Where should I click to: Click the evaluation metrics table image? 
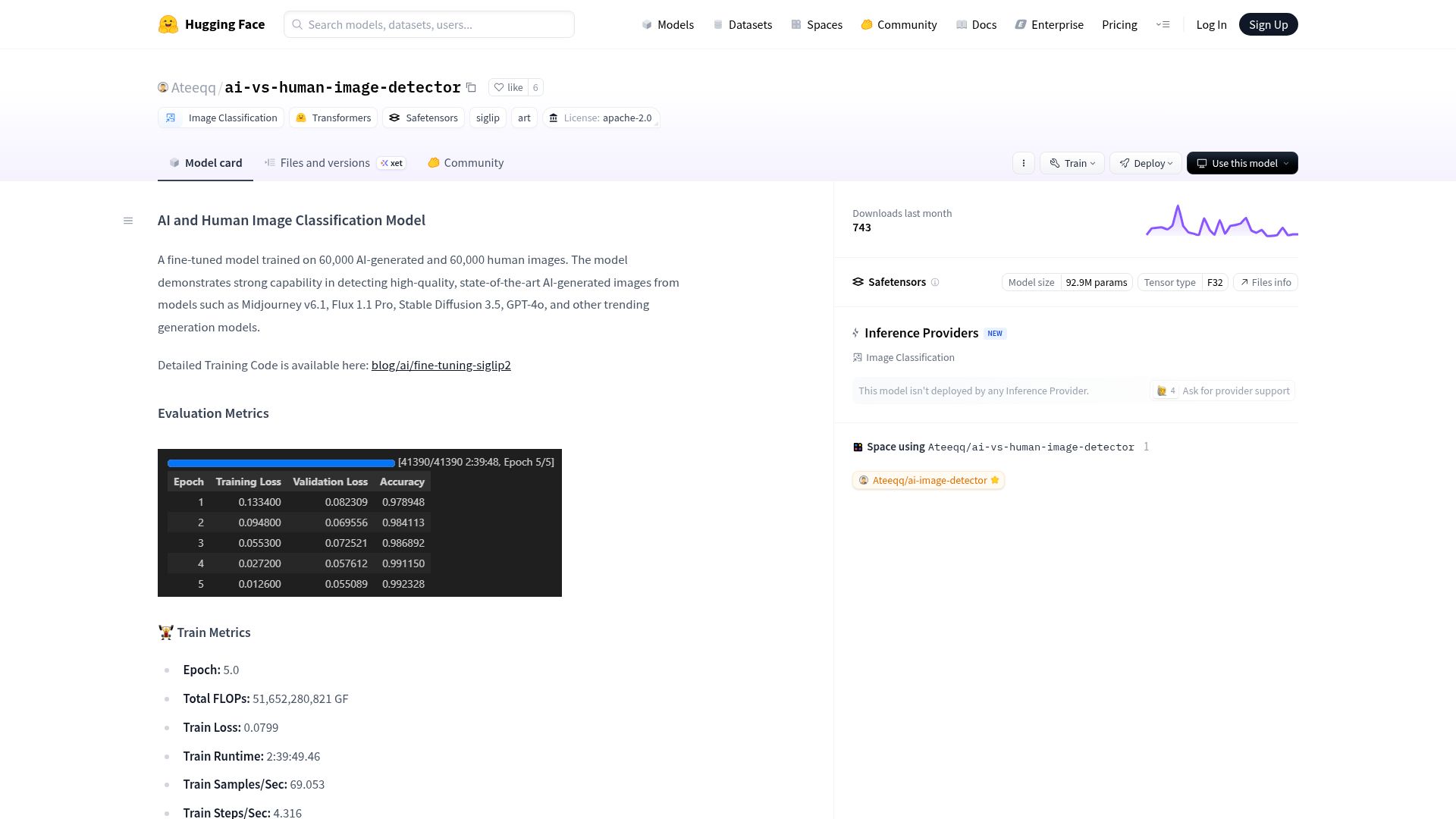[x=359, y=522]
